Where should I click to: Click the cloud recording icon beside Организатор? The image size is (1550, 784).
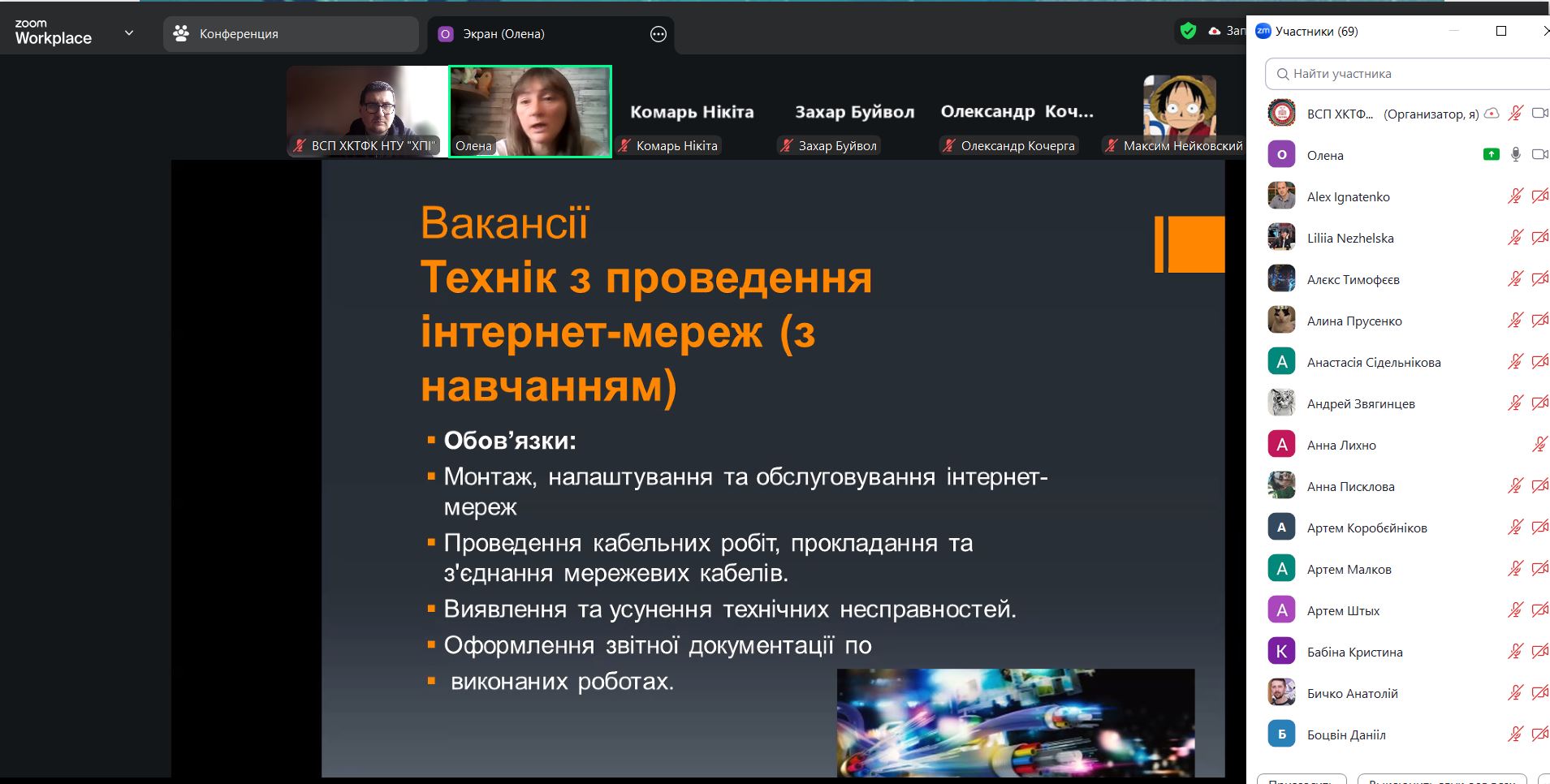1492,114
